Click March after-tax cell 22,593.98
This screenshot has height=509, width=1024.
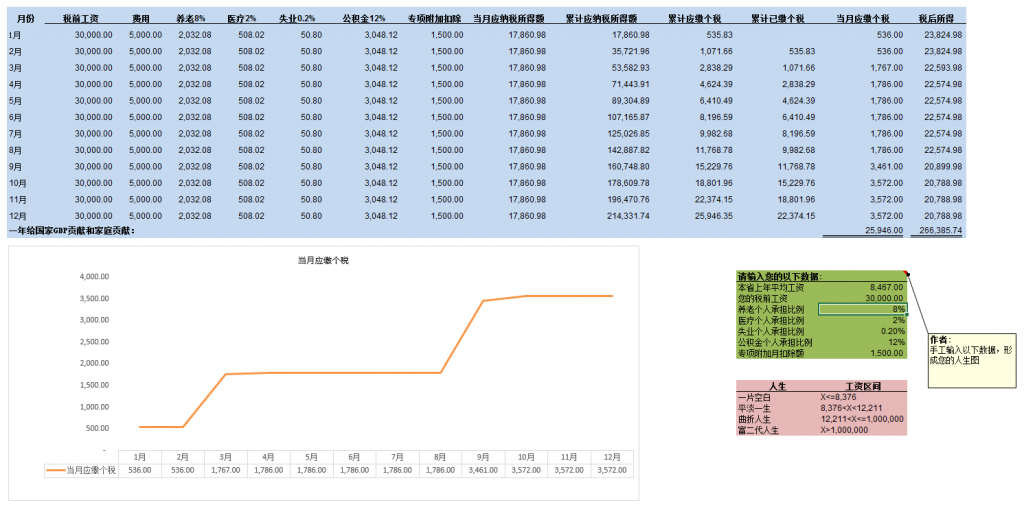[x=941, y=67]
